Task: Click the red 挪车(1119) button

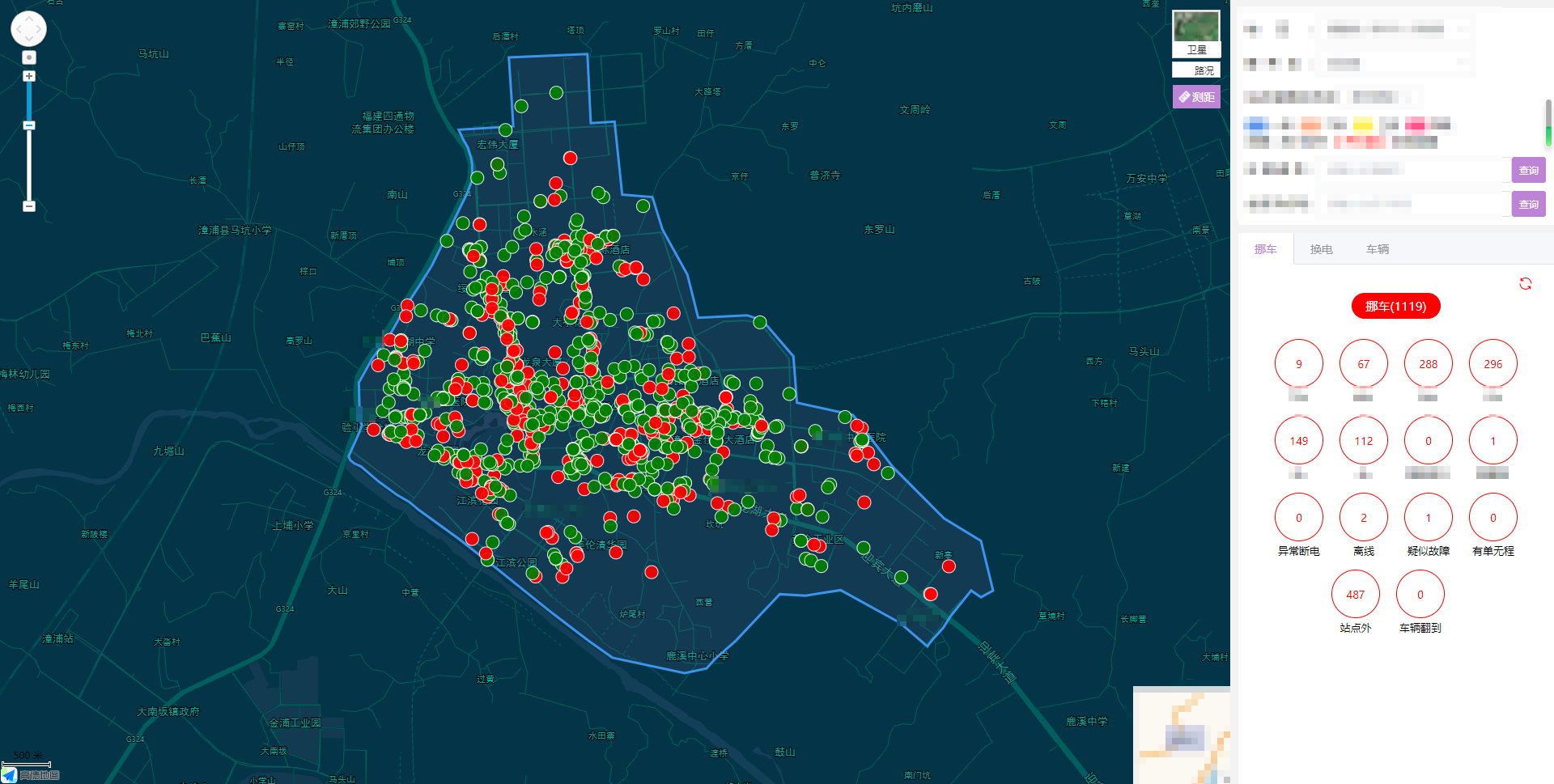Action: (x=1395, y=306)
